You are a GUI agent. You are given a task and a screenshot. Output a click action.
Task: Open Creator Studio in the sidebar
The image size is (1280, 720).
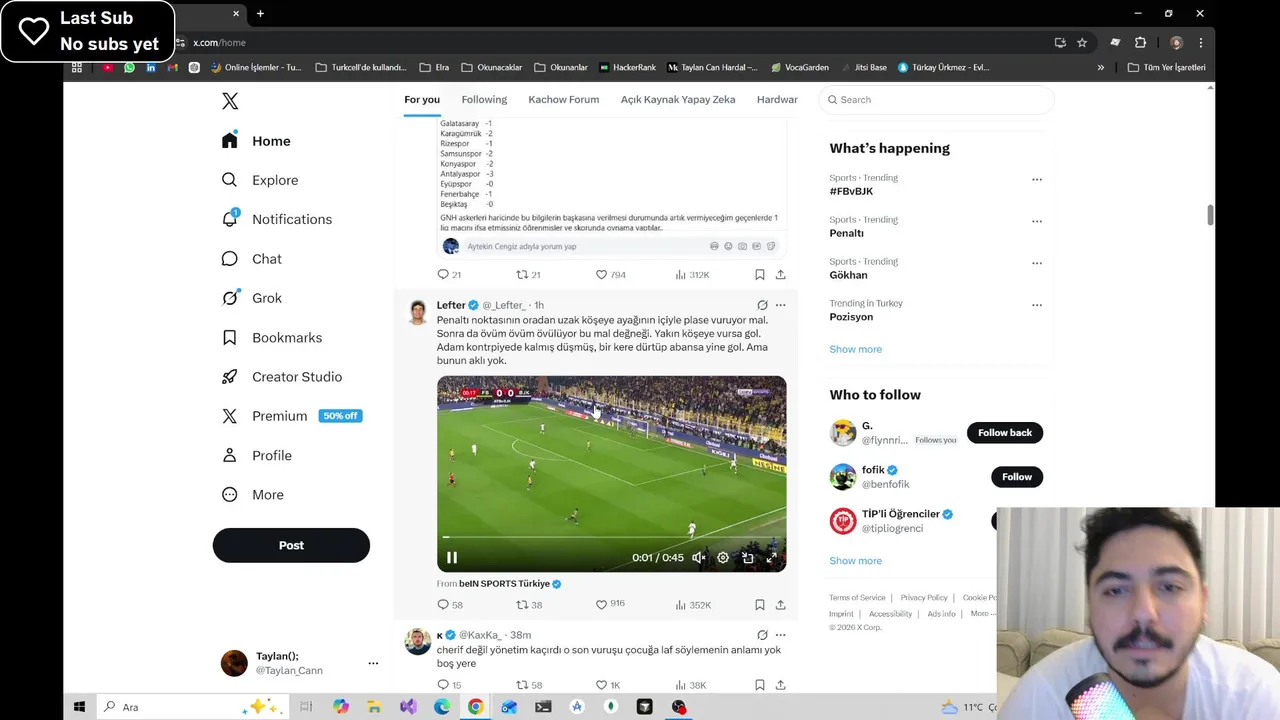tap(282, 377)
